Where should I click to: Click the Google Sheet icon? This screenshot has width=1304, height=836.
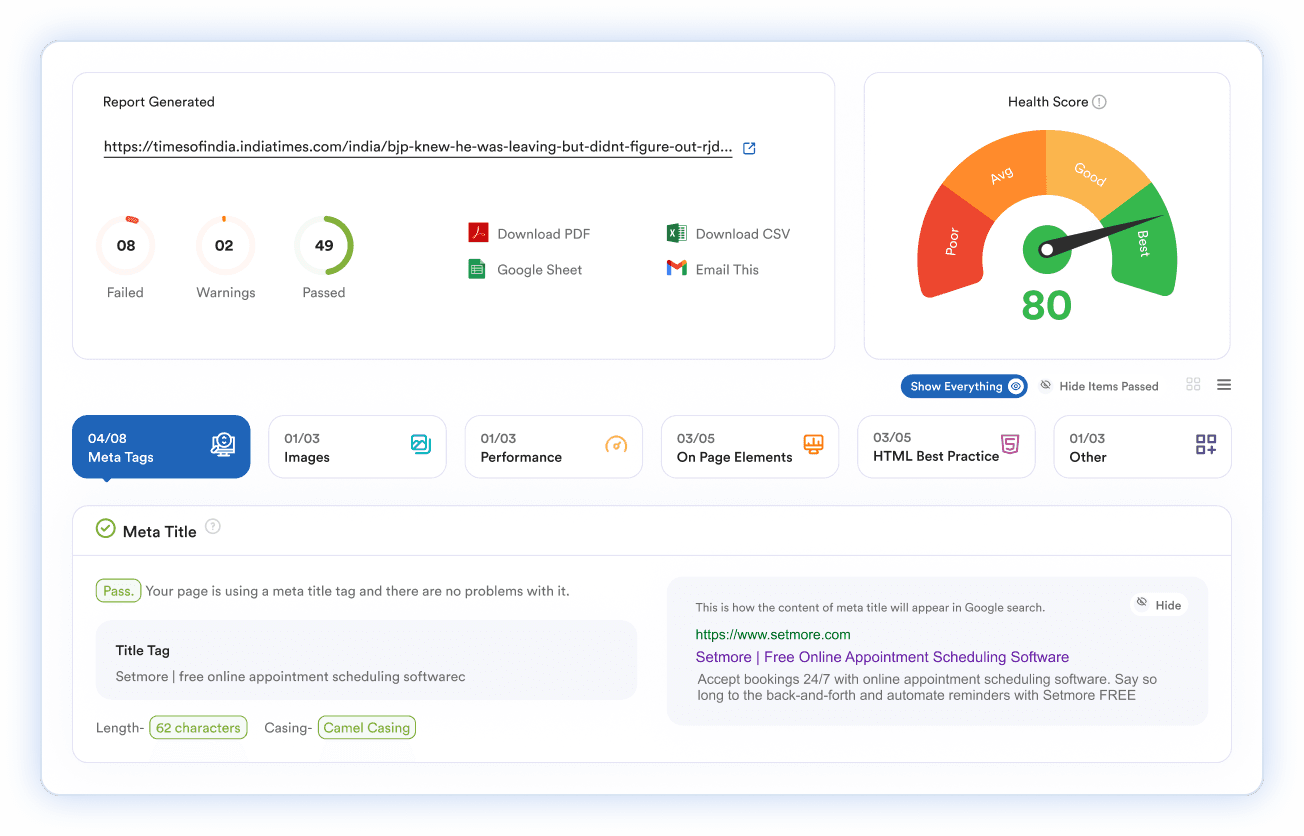click(x=477, y=269)
